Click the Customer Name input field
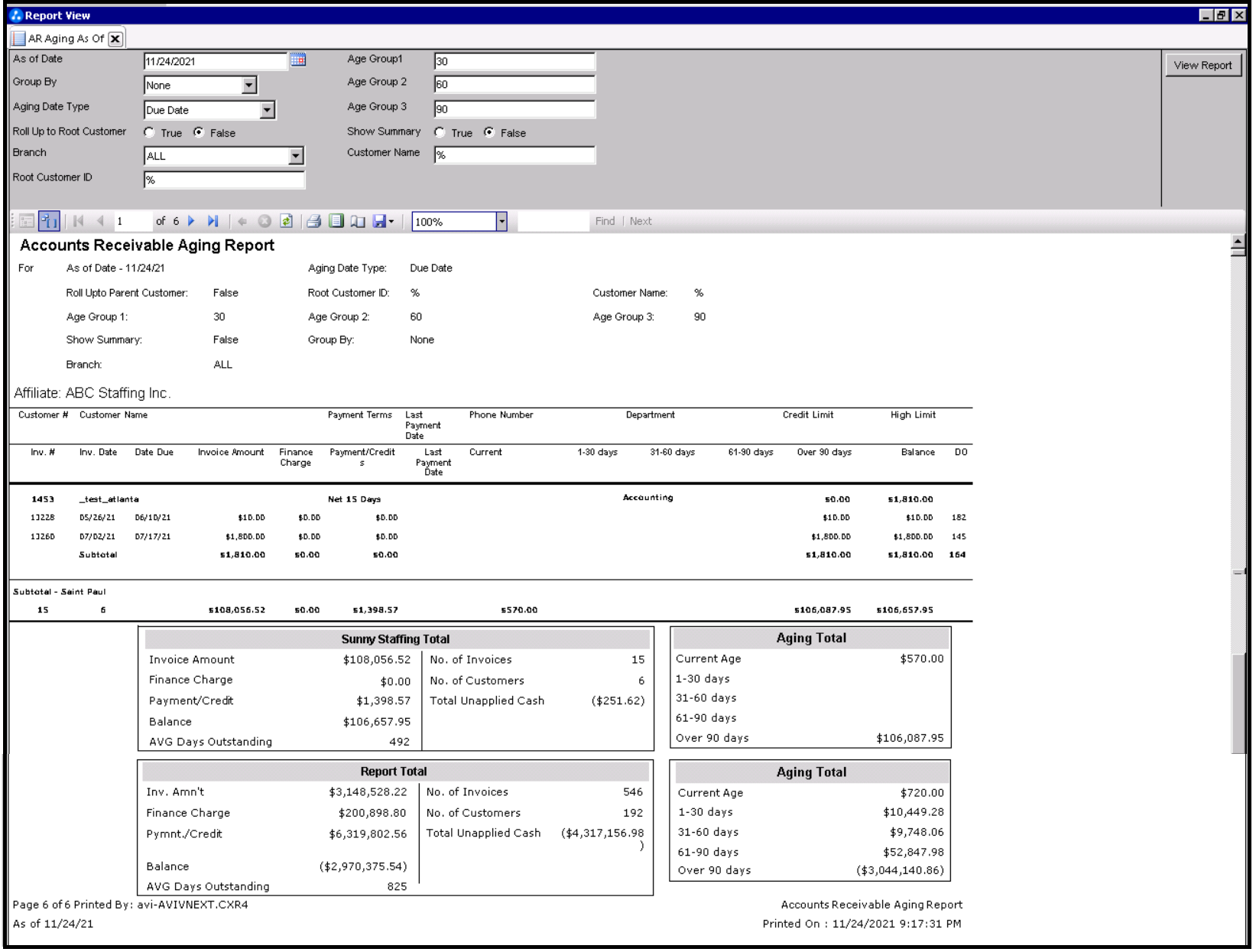The height and width of the screenshot is (952, 1256). pos(514,154)
